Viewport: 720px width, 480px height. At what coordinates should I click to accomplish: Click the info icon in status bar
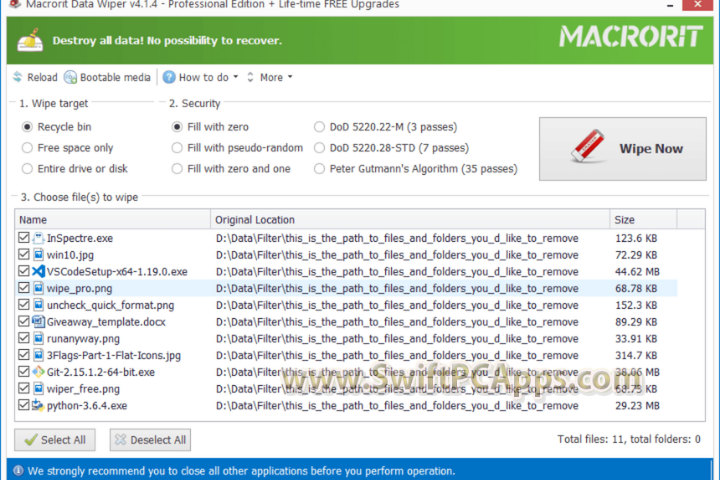pos(18,470)
